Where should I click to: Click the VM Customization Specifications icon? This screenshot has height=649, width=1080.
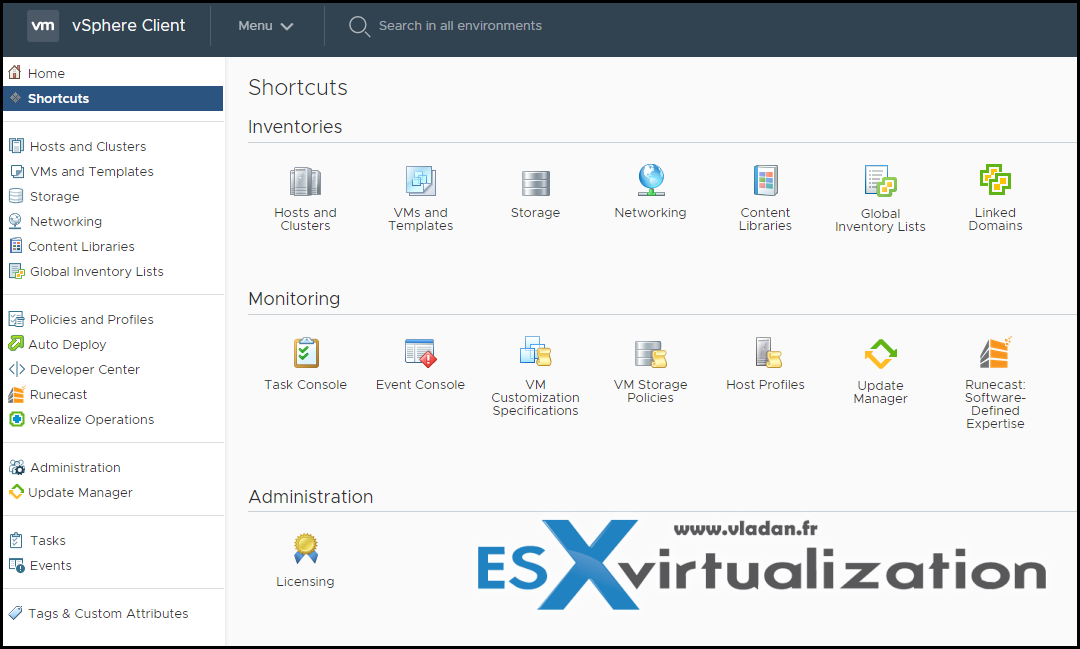[x=535, y=352]
